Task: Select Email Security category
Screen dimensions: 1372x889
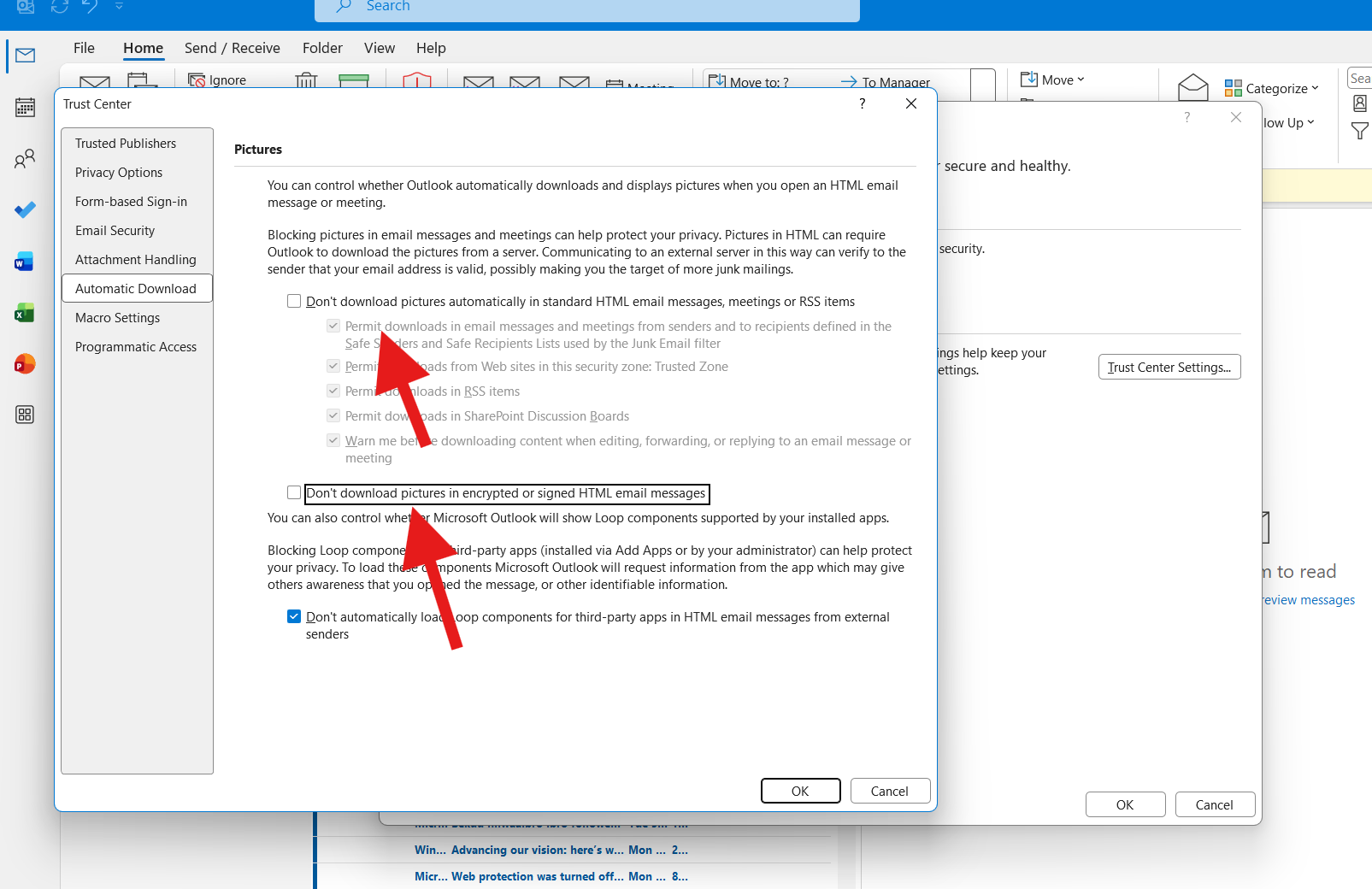Action: click(137, 231)
